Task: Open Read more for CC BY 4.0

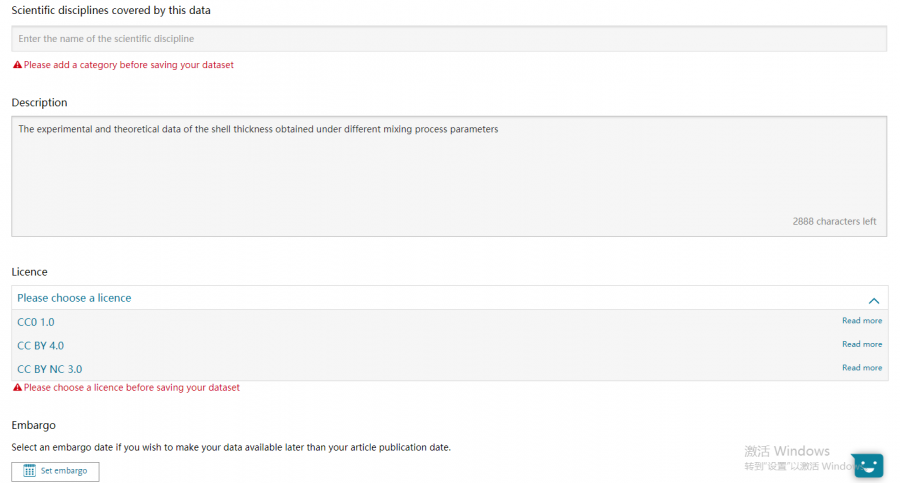Action: coord(862,344)
